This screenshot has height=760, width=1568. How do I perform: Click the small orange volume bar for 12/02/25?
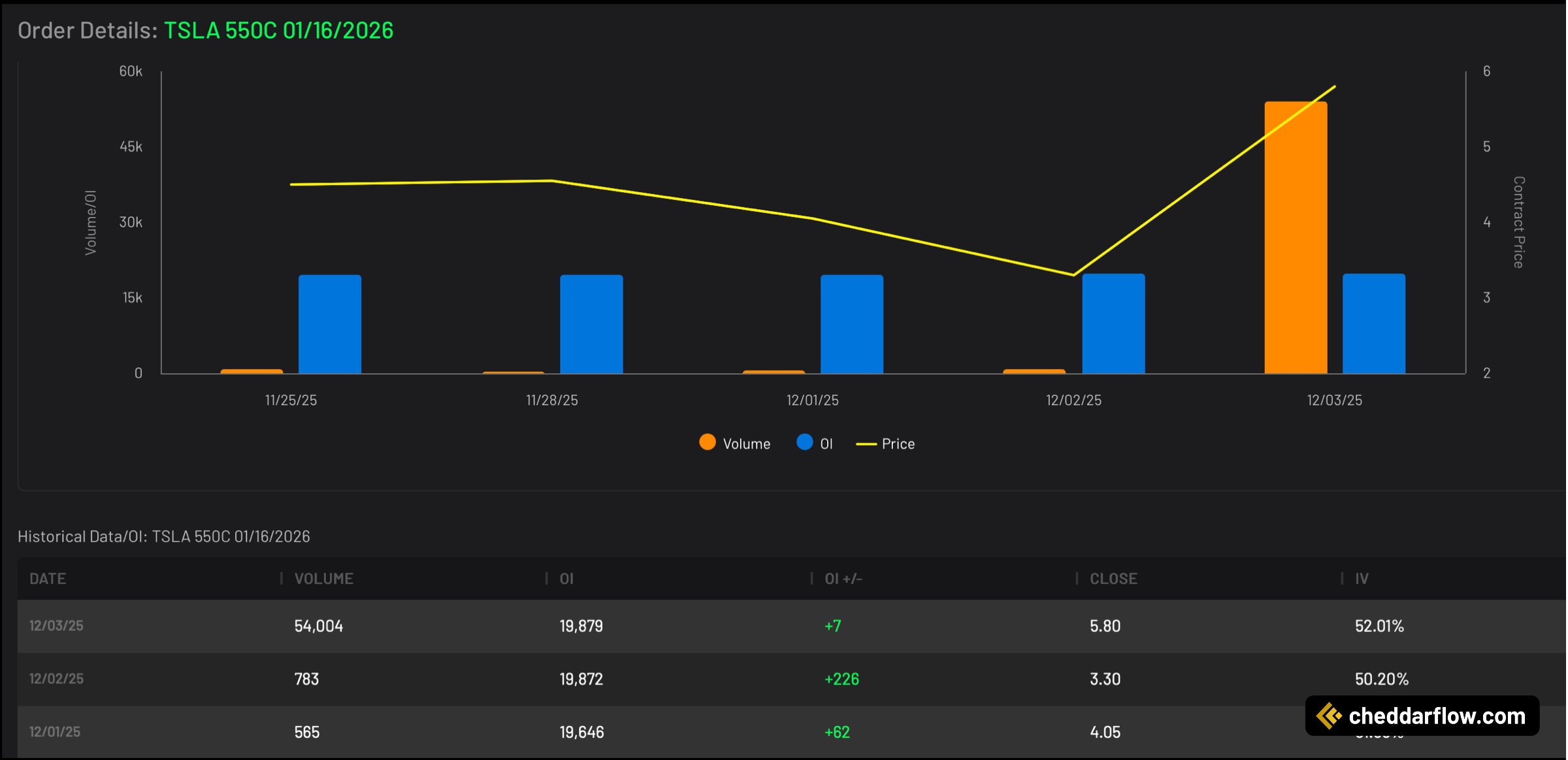tap(1034, 372)
